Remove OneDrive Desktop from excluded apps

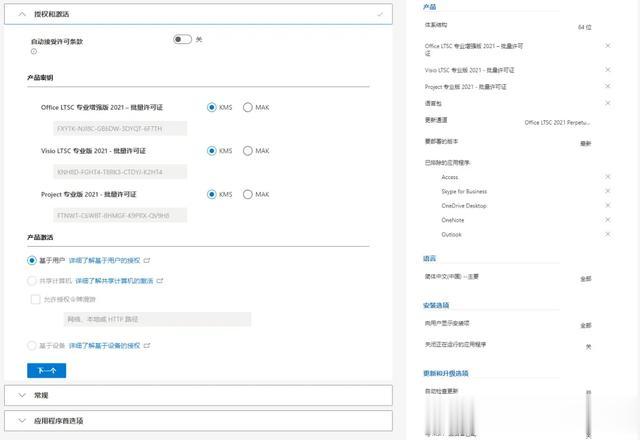pyautogui.click(x=608, y=205)
